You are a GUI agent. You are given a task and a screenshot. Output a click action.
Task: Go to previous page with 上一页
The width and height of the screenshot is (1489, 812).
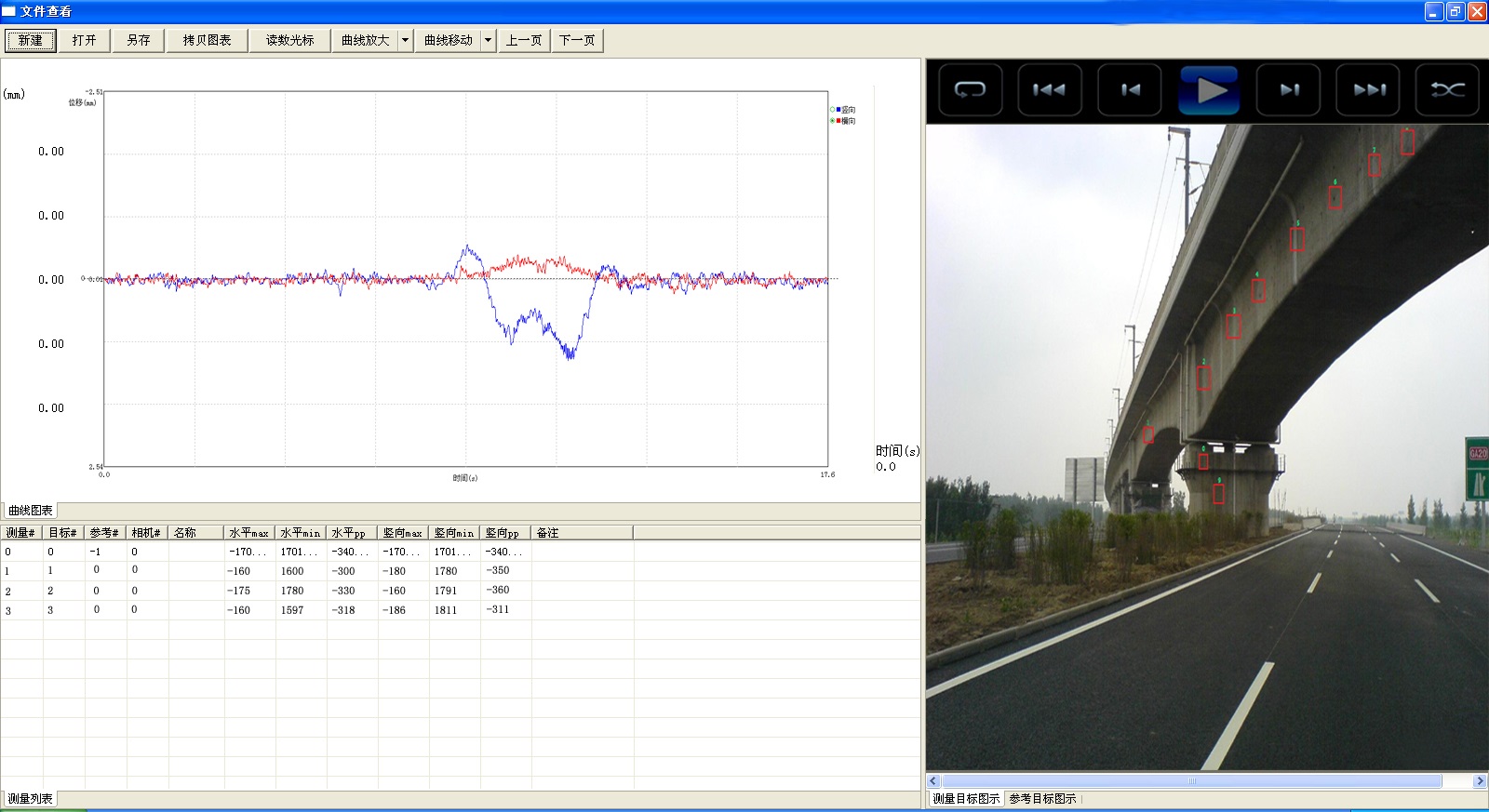pos(524,40)
